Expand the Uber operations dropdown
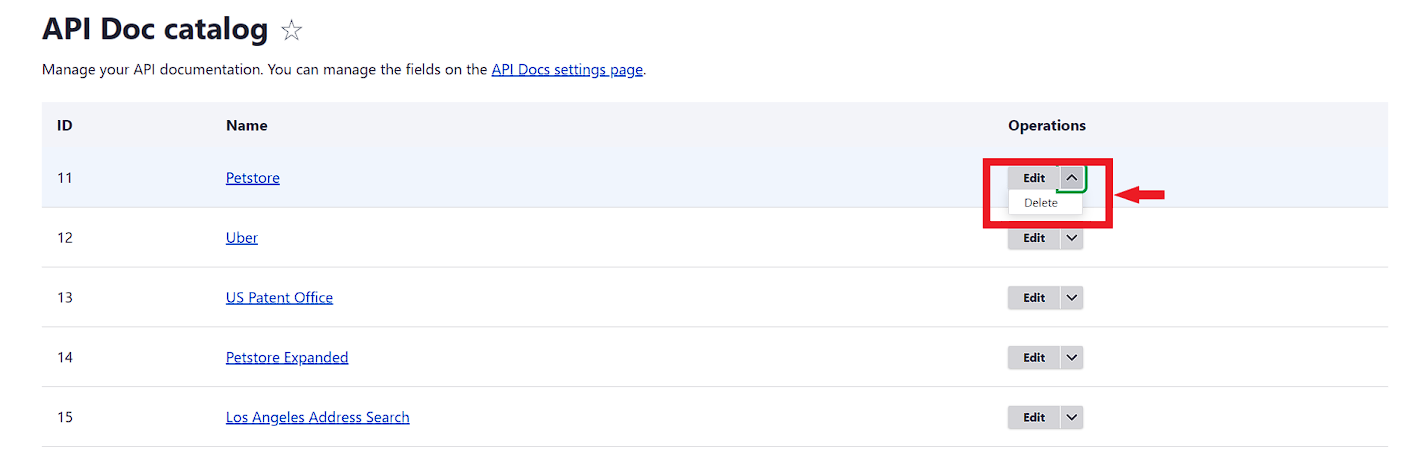Image resolution: width=1424 pixels, height=459 pixels. [x=1071, y=238]
